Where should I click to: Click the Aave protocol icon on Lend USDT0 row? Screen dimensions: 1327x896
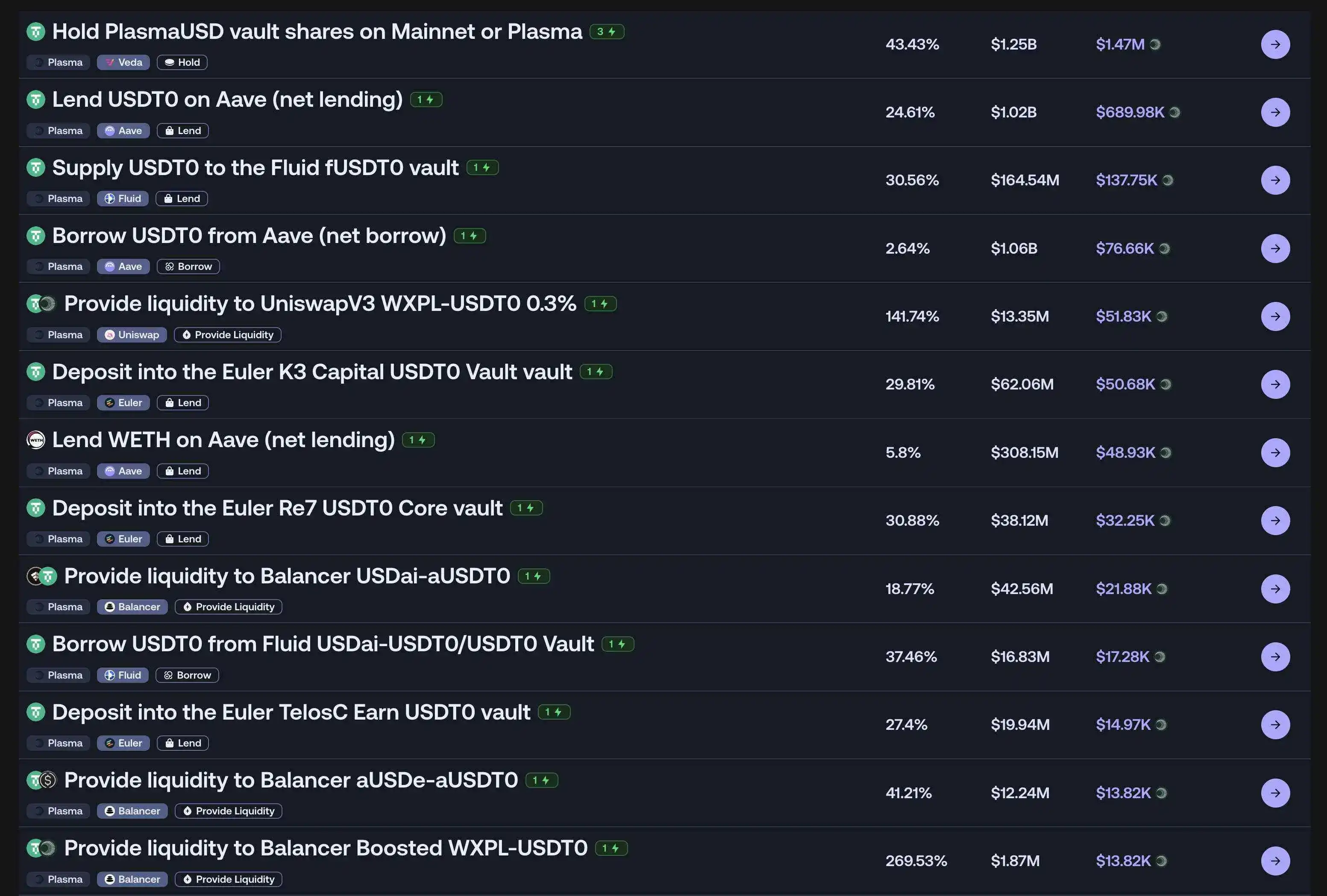click(110, 131)
